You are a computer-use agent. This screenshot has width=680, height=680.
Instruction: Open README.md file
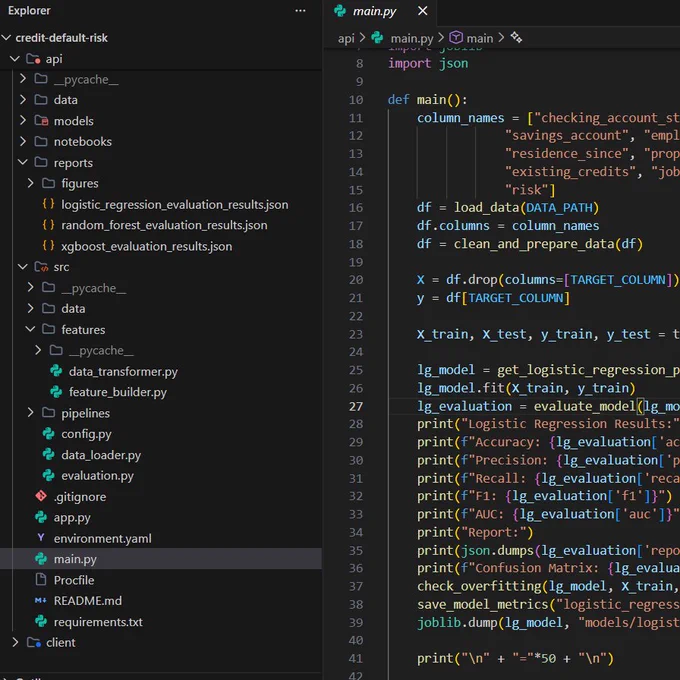pyautogui.click(x=88, y=601)
